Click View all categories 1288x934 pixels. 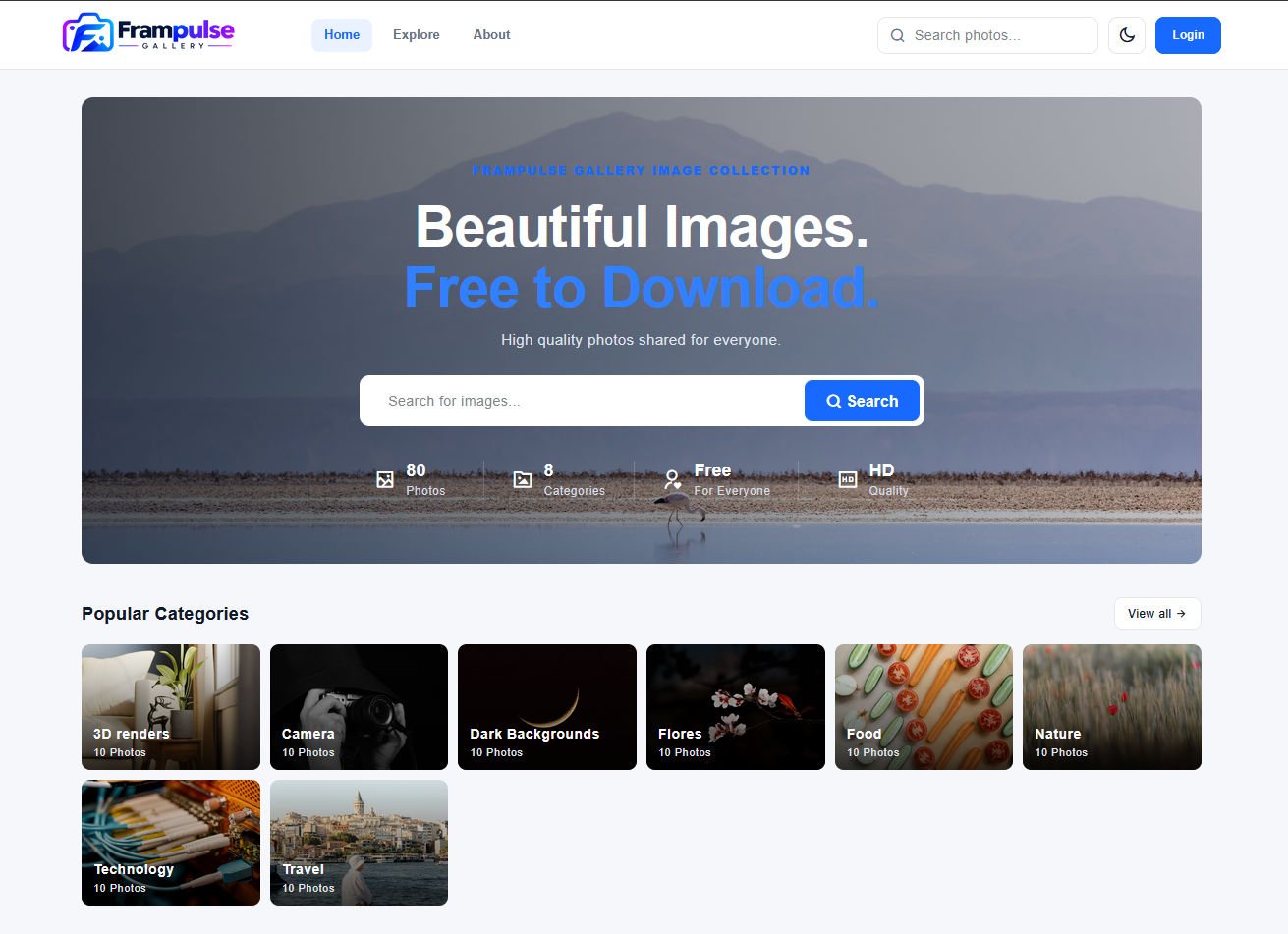point(1157,614)
